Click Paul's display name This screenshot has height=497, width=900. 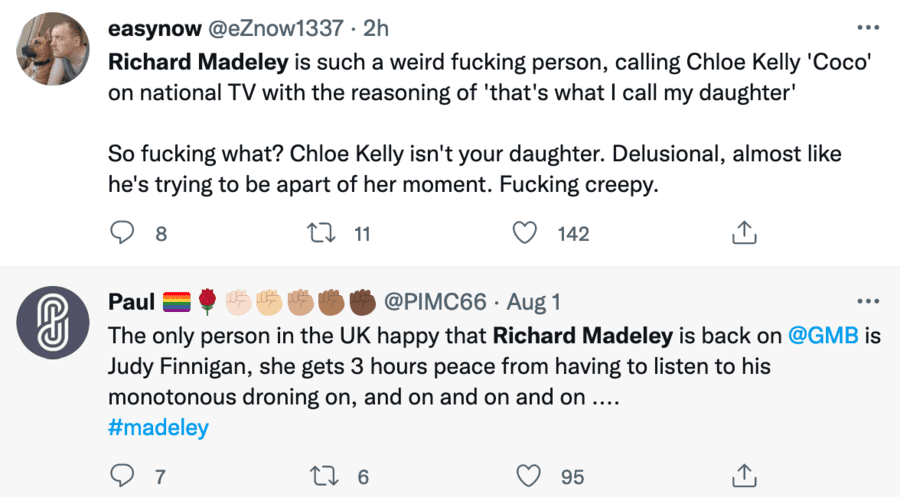pyautogui.click(x=130, y=301)
